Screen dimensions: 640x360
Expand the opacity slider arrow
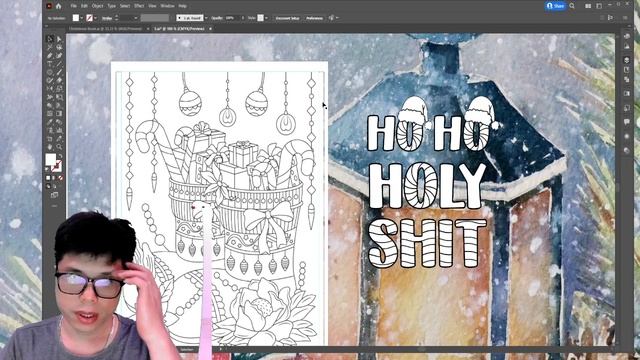[243, 18]
